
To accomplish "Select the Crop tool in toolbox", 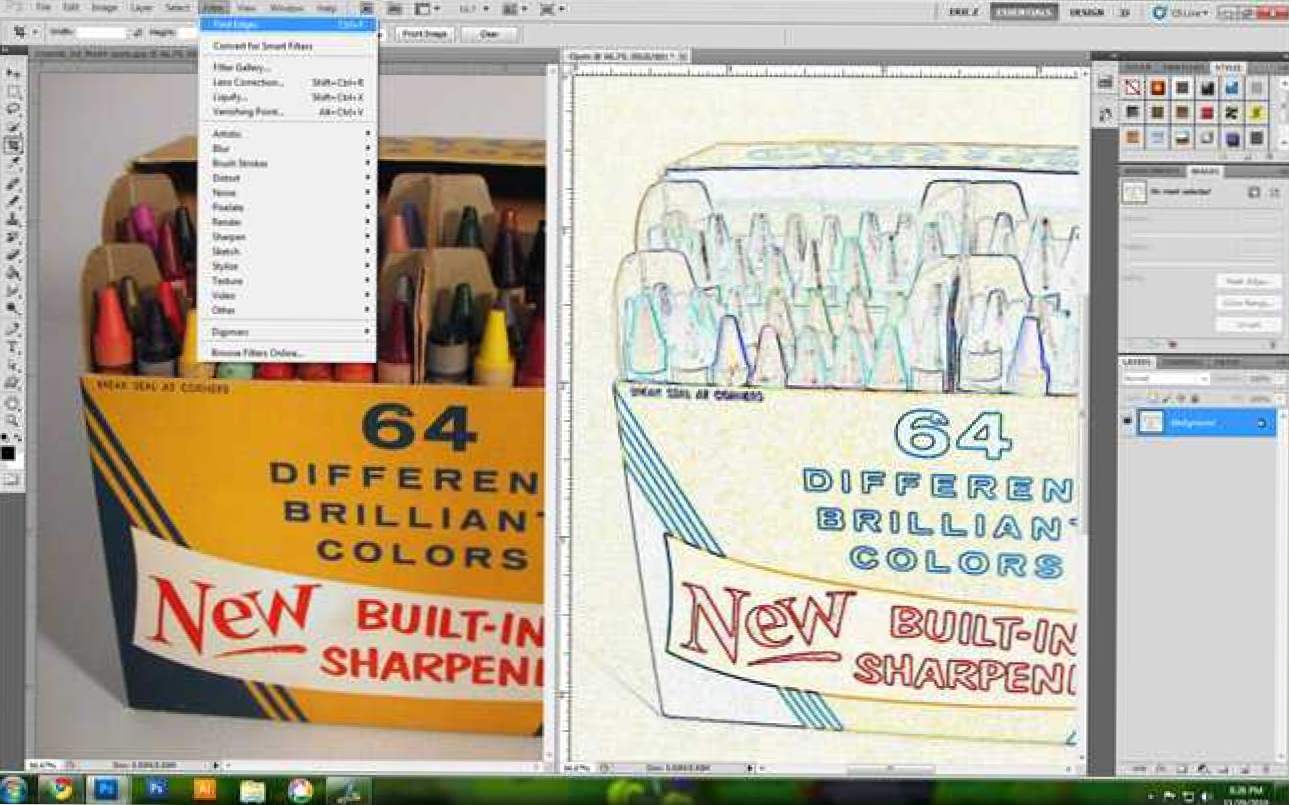I will 13,146.
